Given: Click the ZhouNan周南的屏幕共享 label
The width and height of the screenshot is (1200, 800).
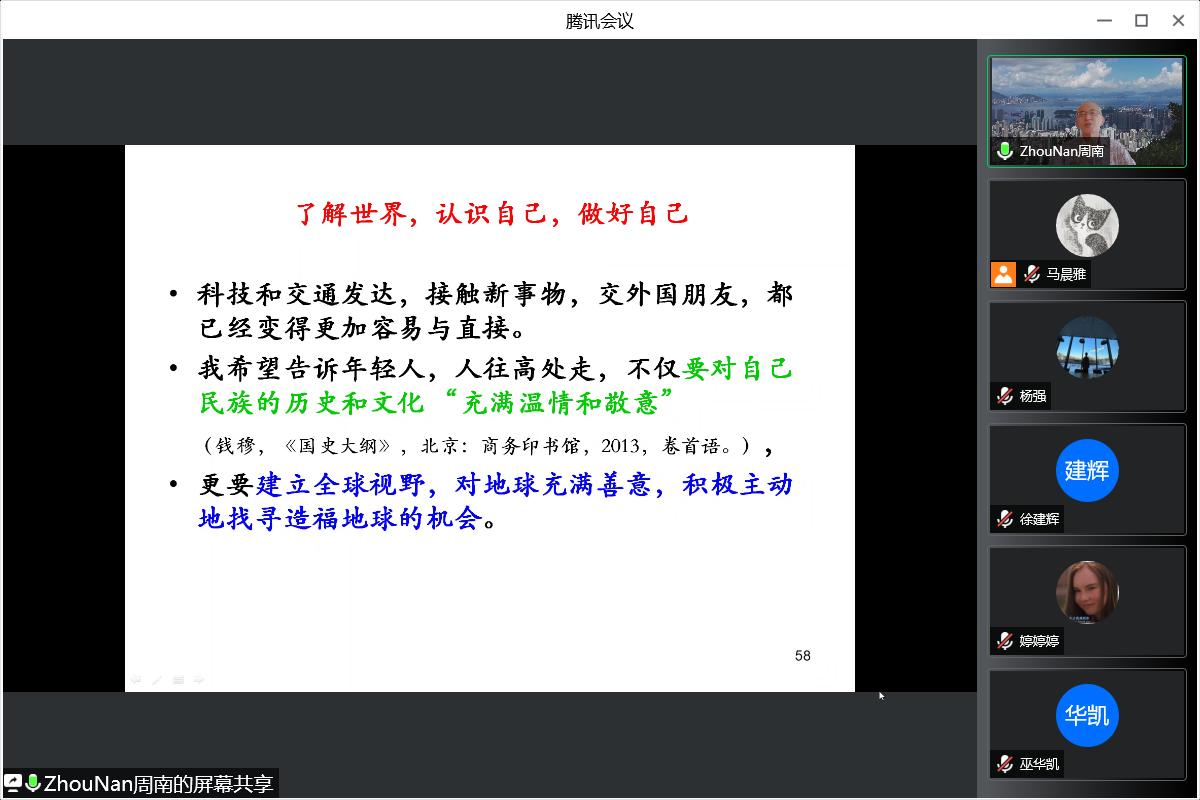Looking at the screenshot, I should [x=158, y=783].
